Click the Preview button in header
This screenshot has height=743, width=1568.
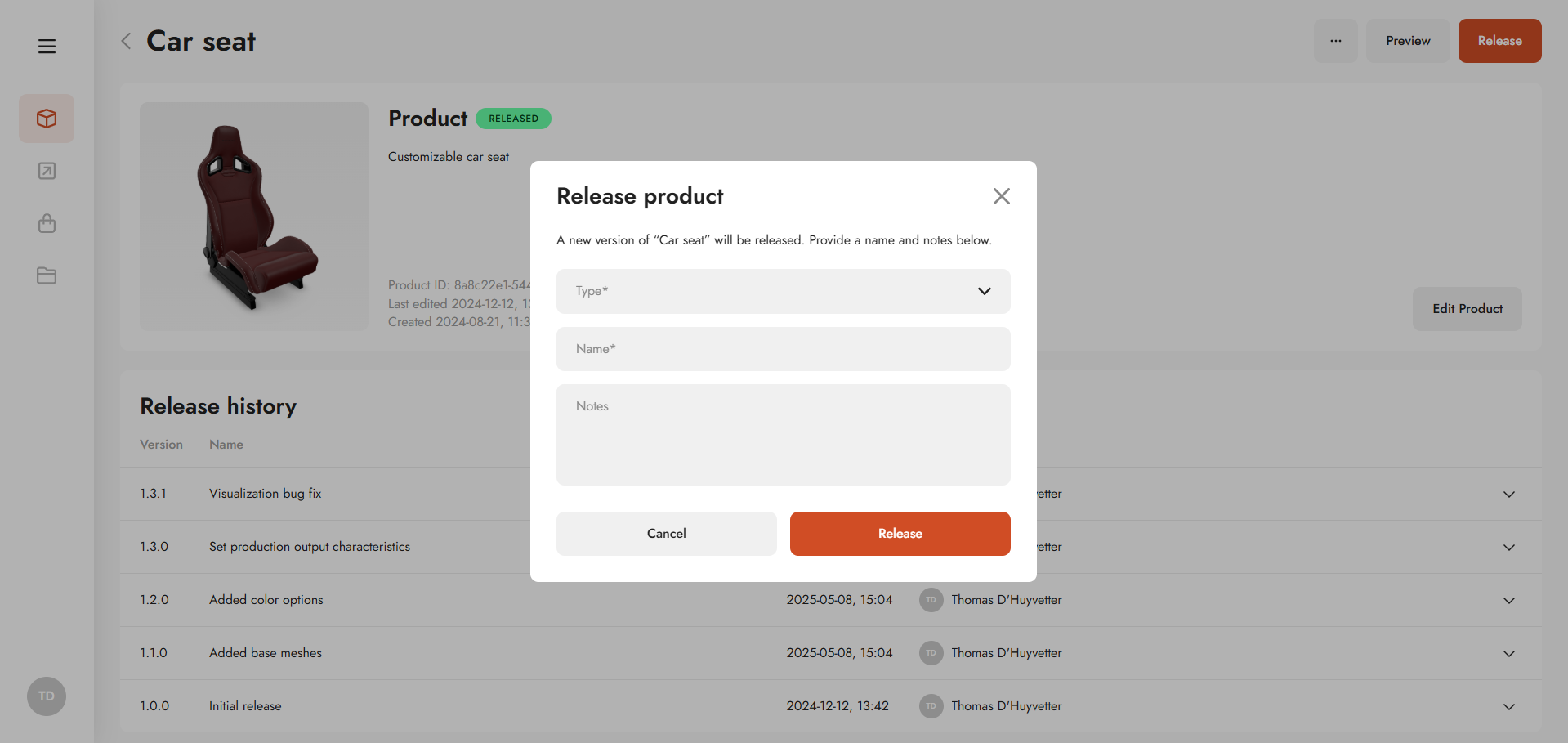1407,41
